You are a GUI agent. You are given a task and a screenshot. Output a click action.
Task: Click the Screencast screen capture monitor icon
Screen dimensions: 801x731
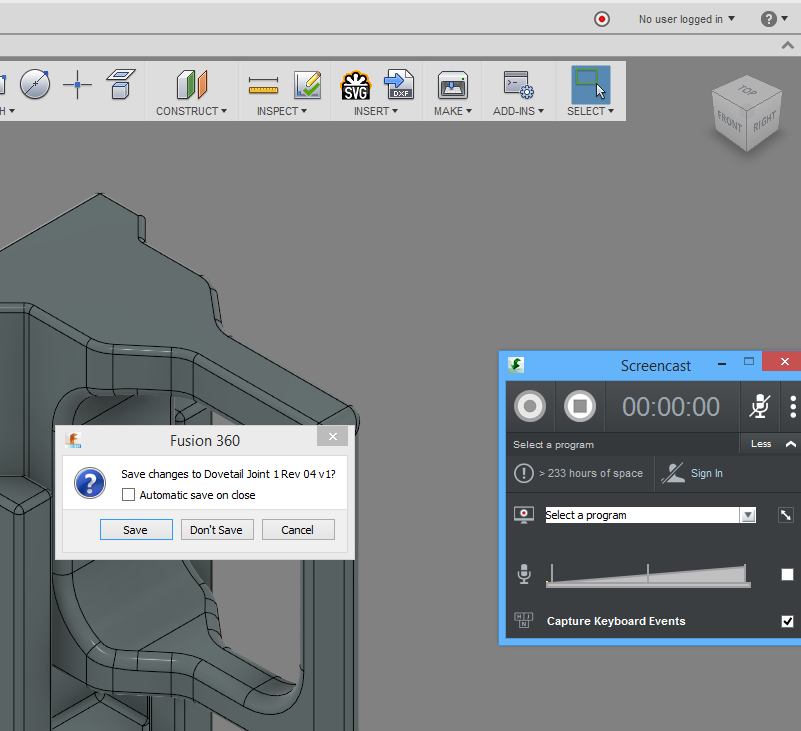524,515
